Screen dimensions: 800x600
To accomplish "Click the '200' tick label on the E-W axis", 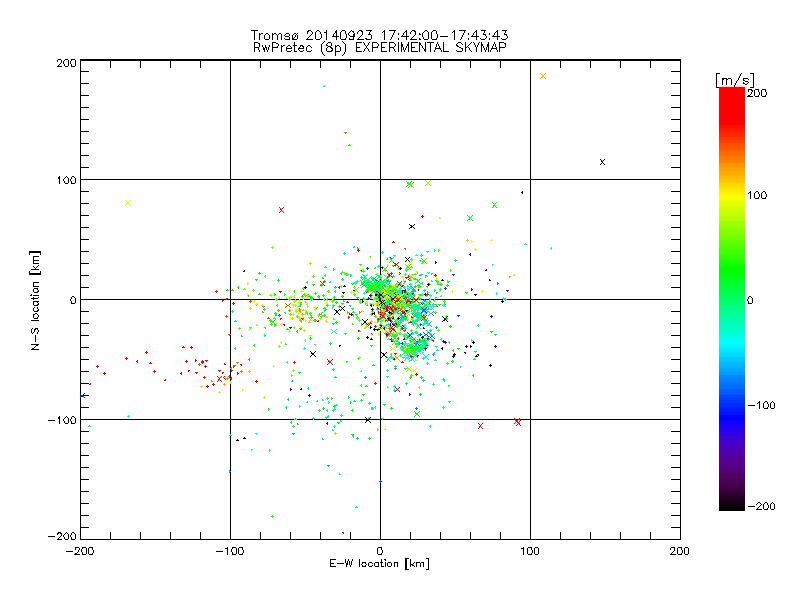I will [680, 551].
